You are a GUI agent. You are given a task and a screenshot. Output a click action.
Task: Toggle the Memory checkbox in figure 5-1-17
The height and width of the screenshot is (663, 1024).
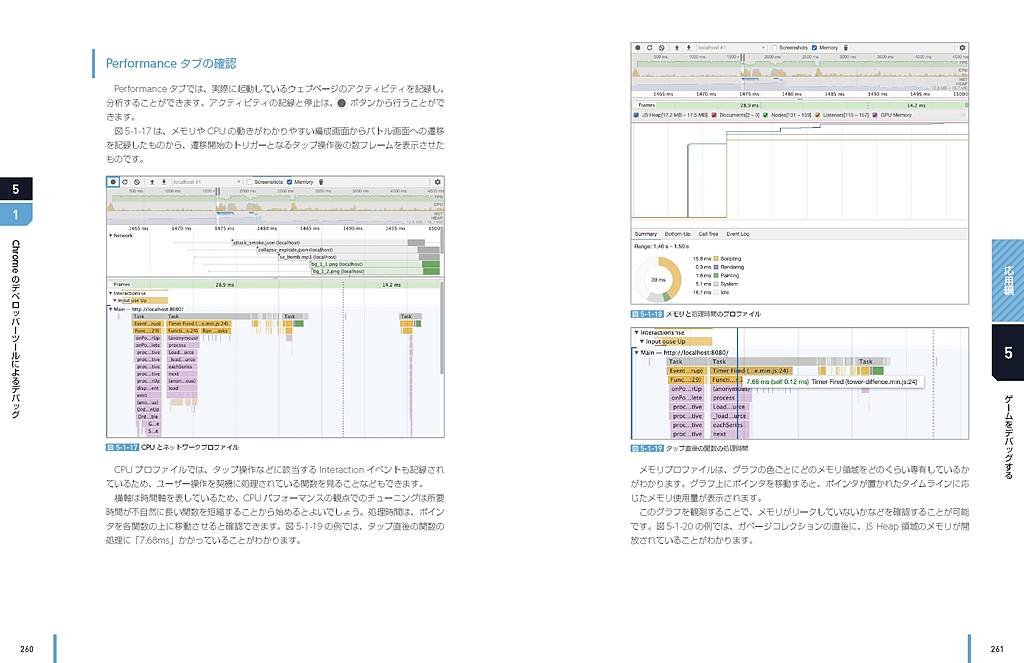(289, 182)
